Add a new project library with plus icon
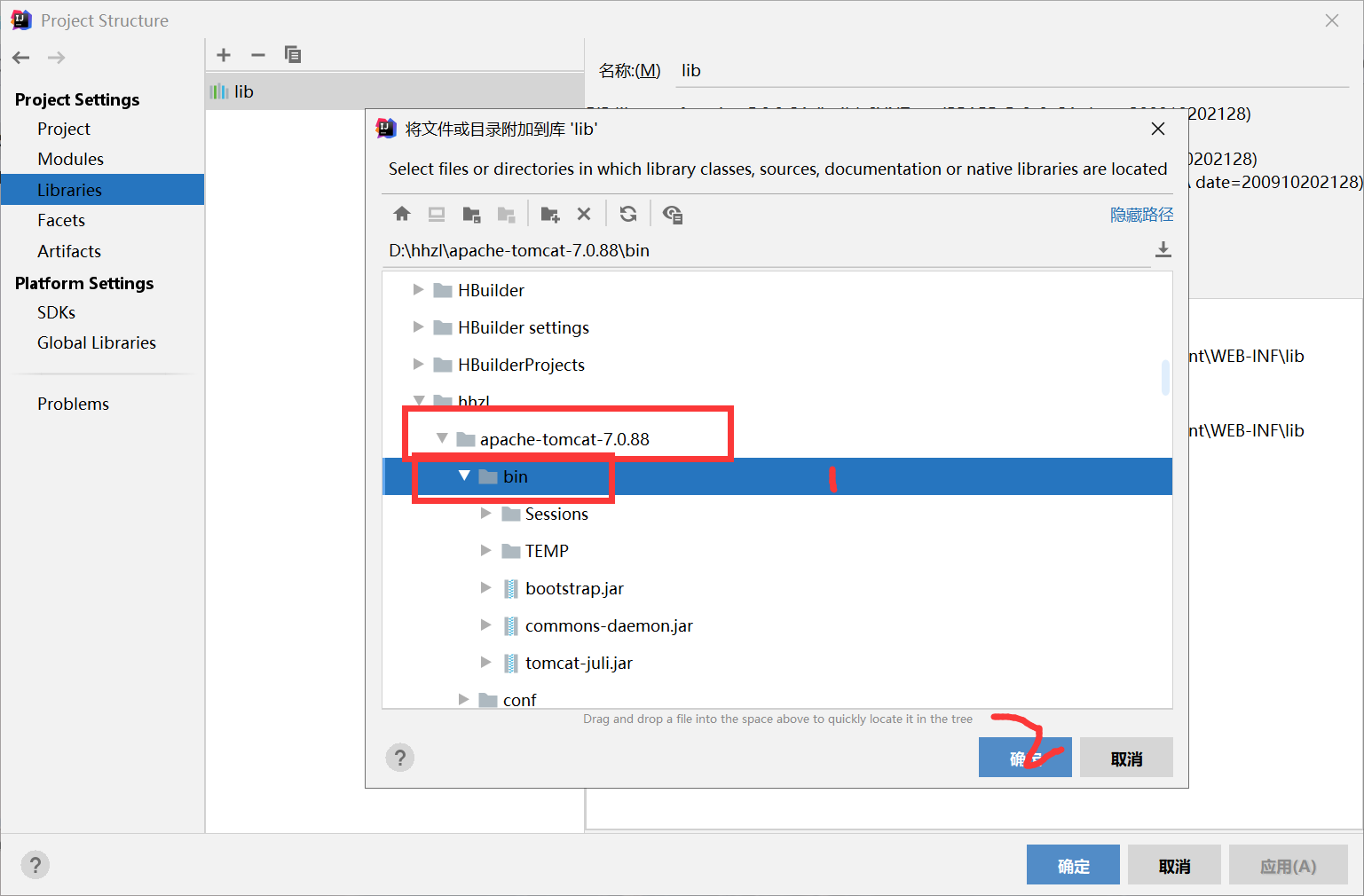Screen dimensions: 1364x896 coord(224,55)
